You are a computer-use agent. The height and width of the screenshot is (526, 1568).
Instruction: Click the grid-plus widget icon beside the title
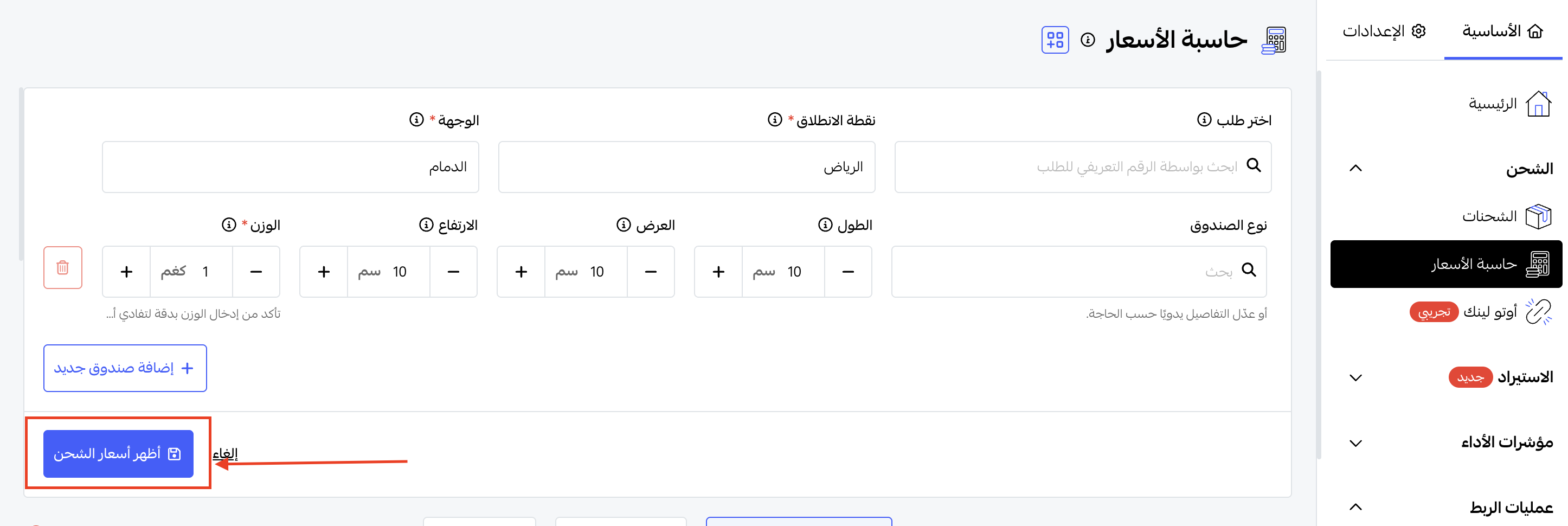(1055, 40)
